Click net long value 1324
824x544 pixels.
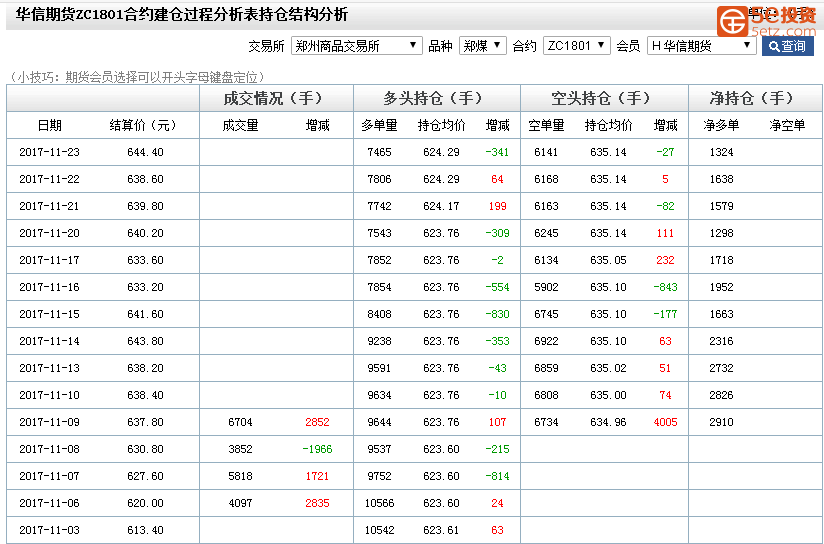[721, 152]
